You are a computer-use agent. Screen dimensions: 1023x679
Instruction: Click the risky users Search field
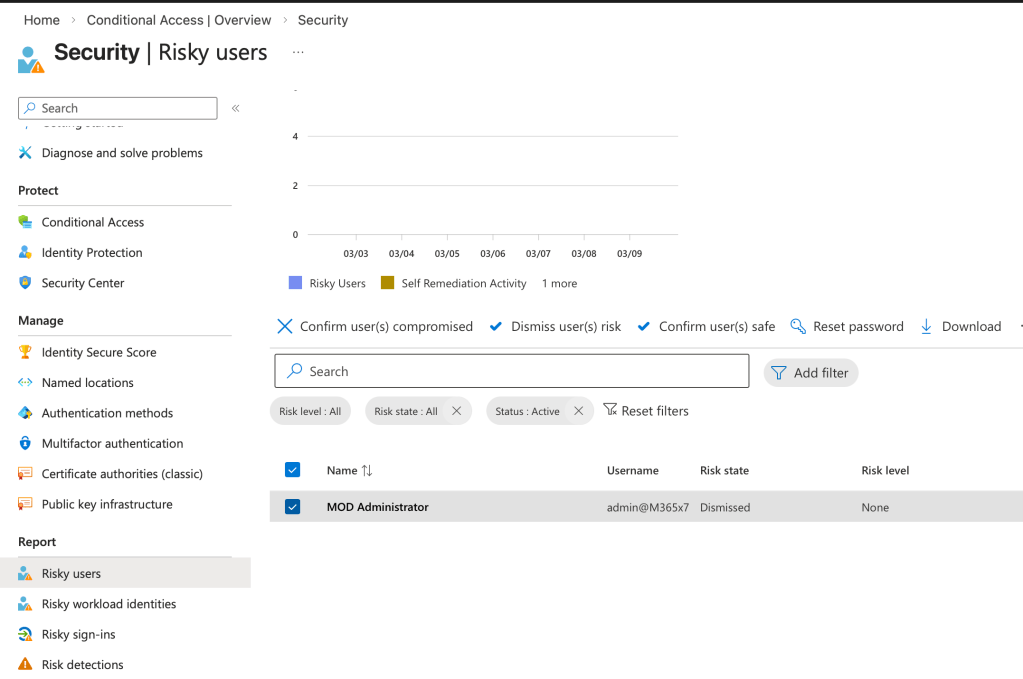coord(511,371)
